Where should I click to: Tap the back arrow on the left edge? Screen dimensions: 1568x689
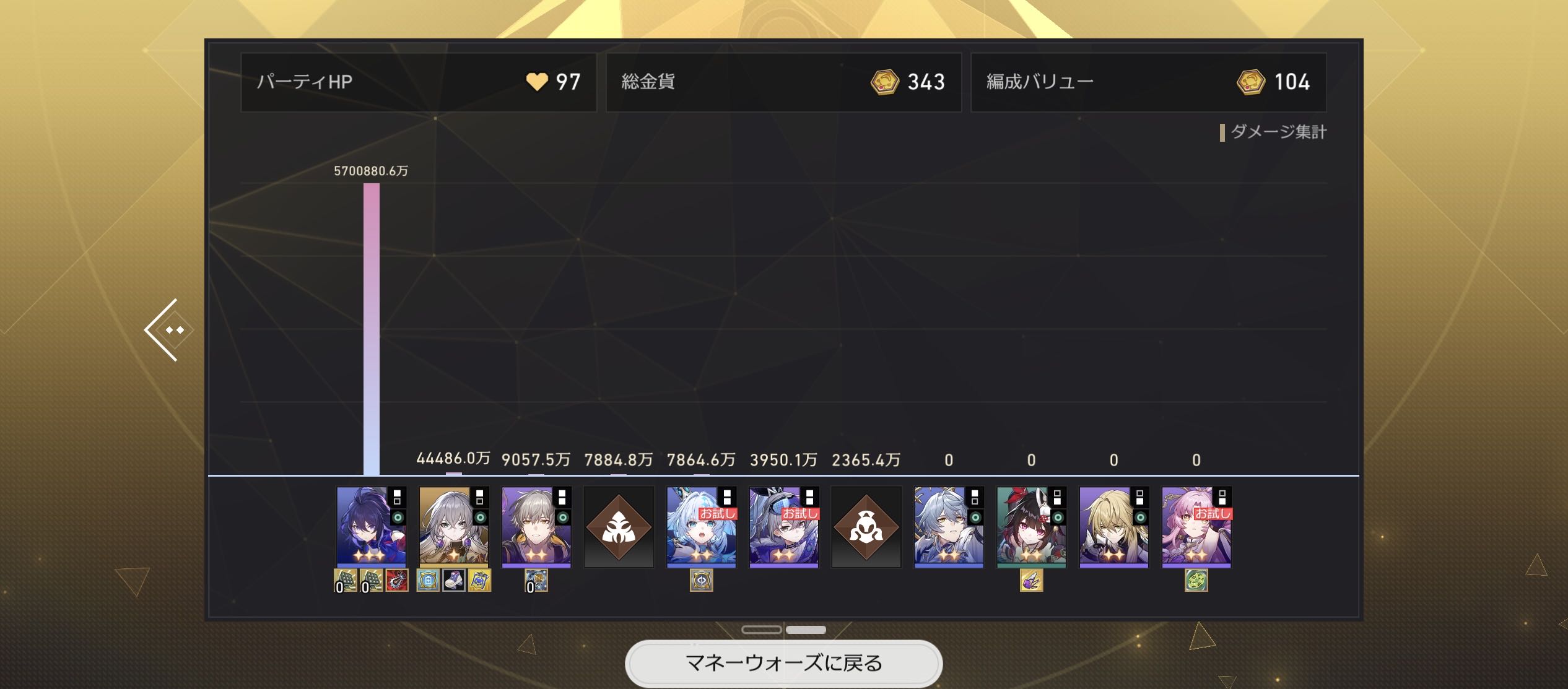(x=165, y=330)
